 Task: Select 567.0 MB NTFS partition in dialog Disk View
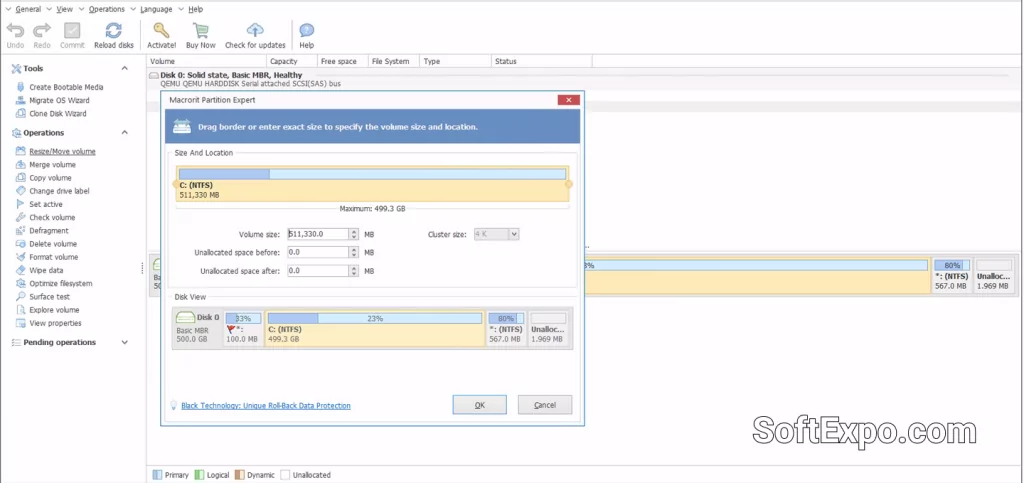[506, 328]
